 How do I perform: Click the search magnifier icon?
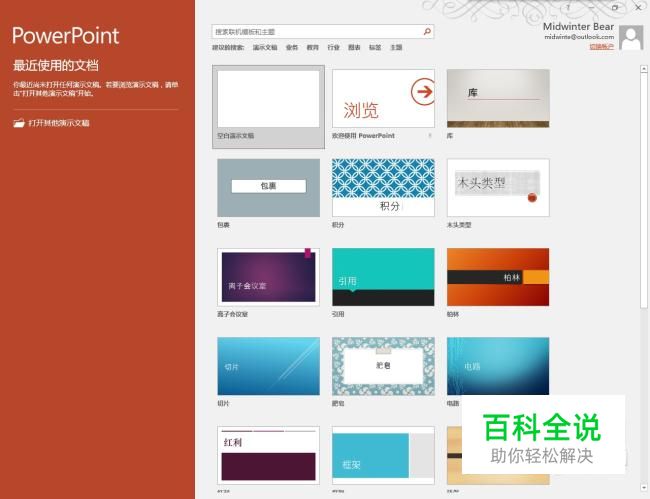coord(427,31)
